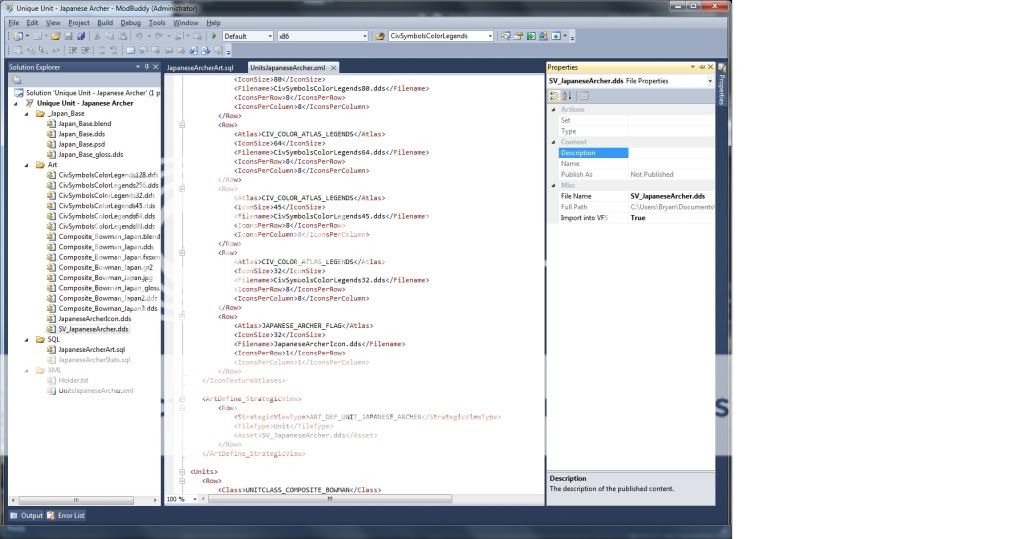Click the File Name property value
This screenshot has height=539, width=1023.
671,196
